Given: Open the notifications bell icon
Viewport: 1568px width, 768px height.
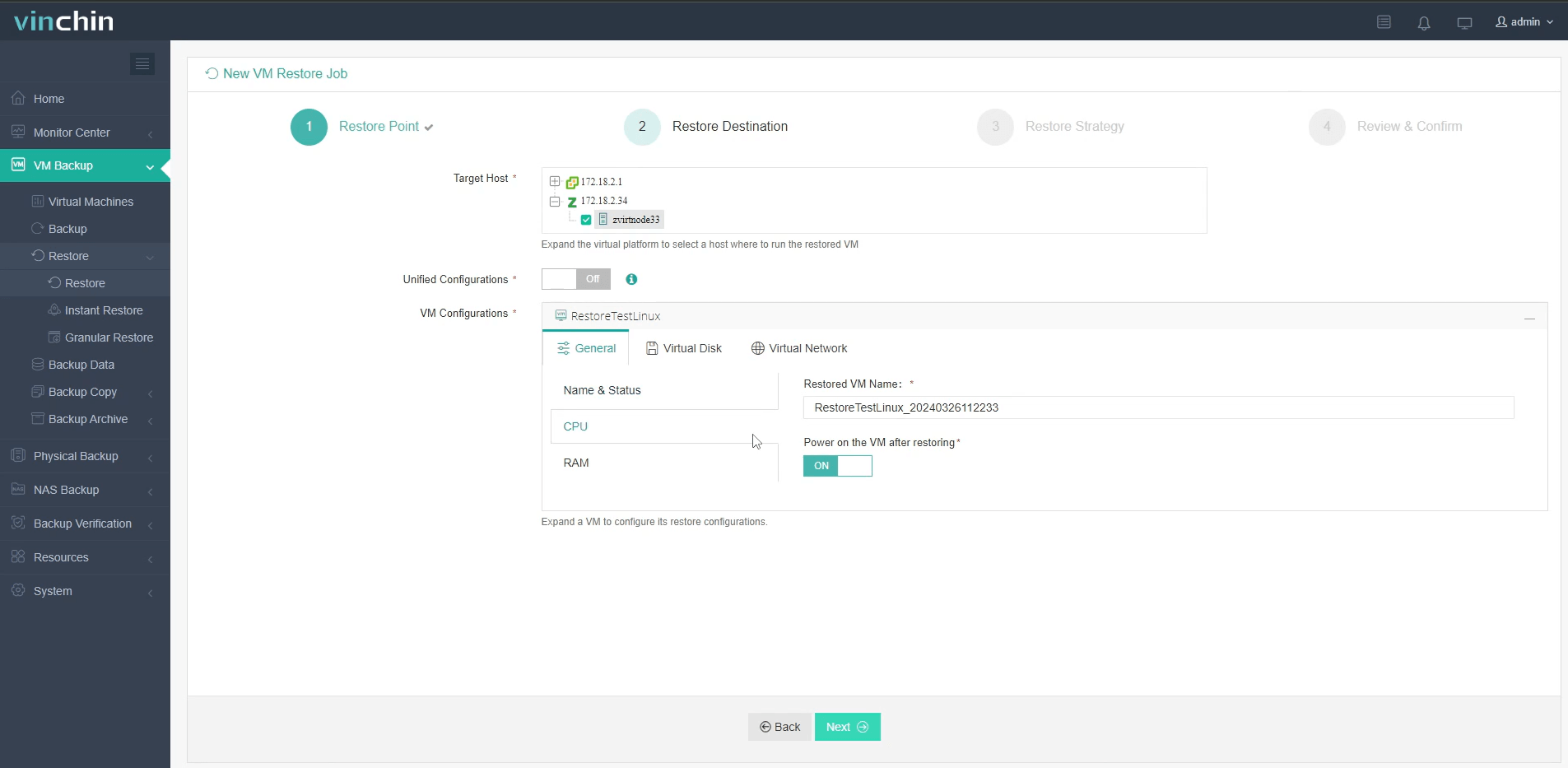Looking at the screenshot, I should 1423,22.
